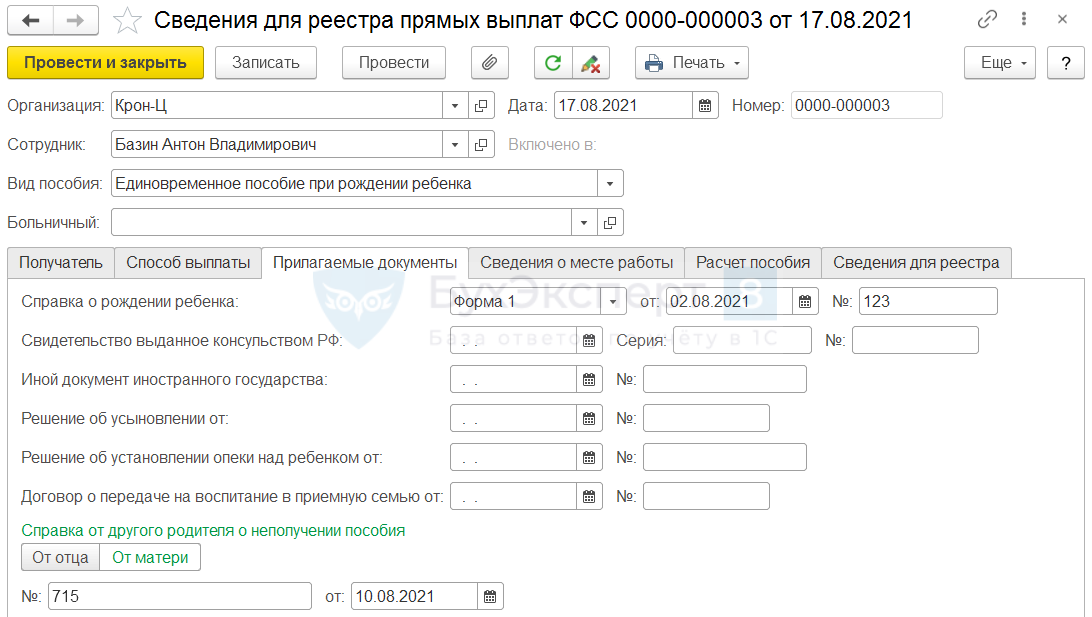This screenshot has width=1092, height=617.
Task: Switch to the Расчет пособия tab
Action: [x=753, y=263]
